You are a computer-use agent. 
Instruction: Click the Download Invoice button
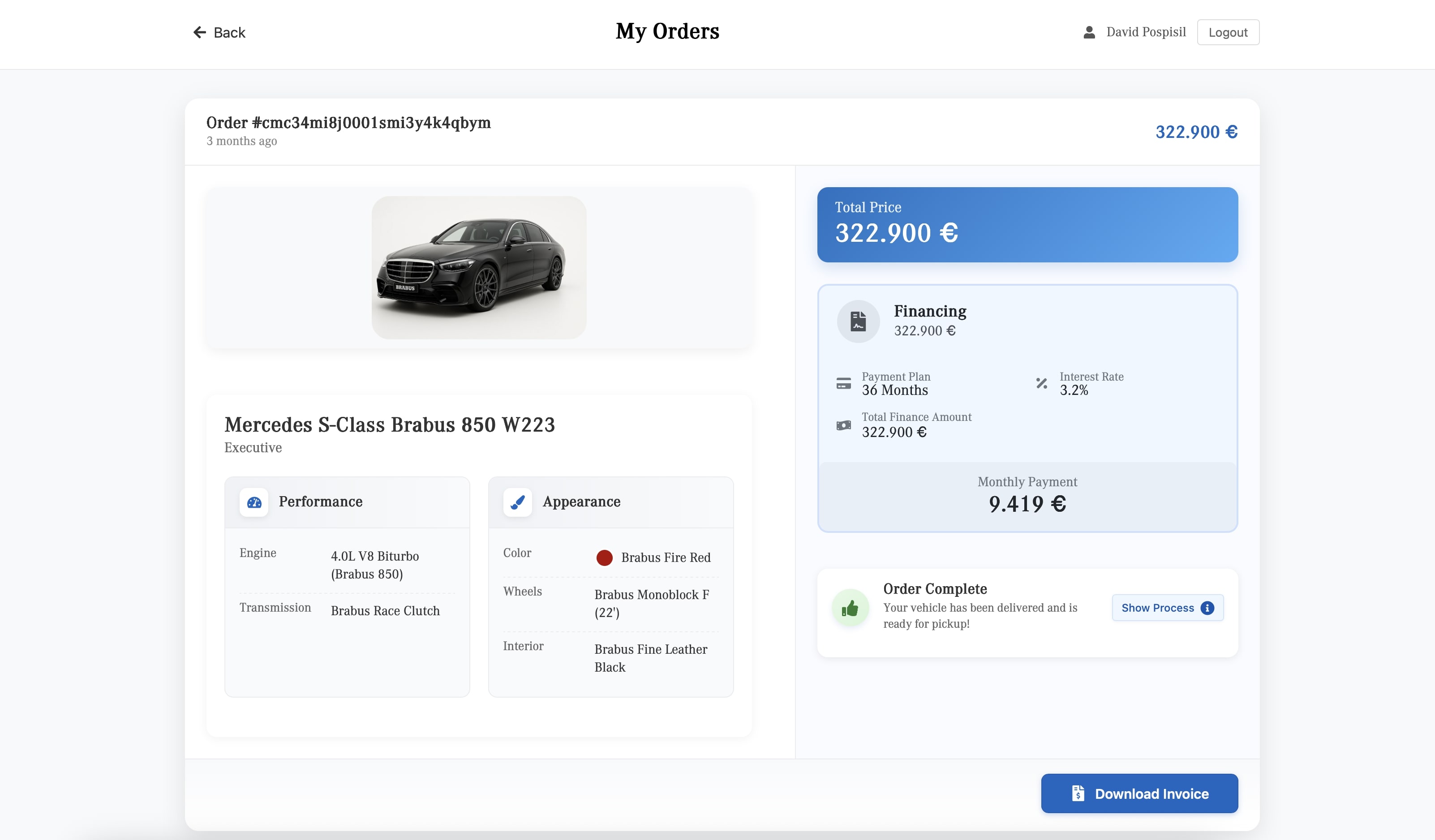pyautogui.click(x=1139, y=793)
